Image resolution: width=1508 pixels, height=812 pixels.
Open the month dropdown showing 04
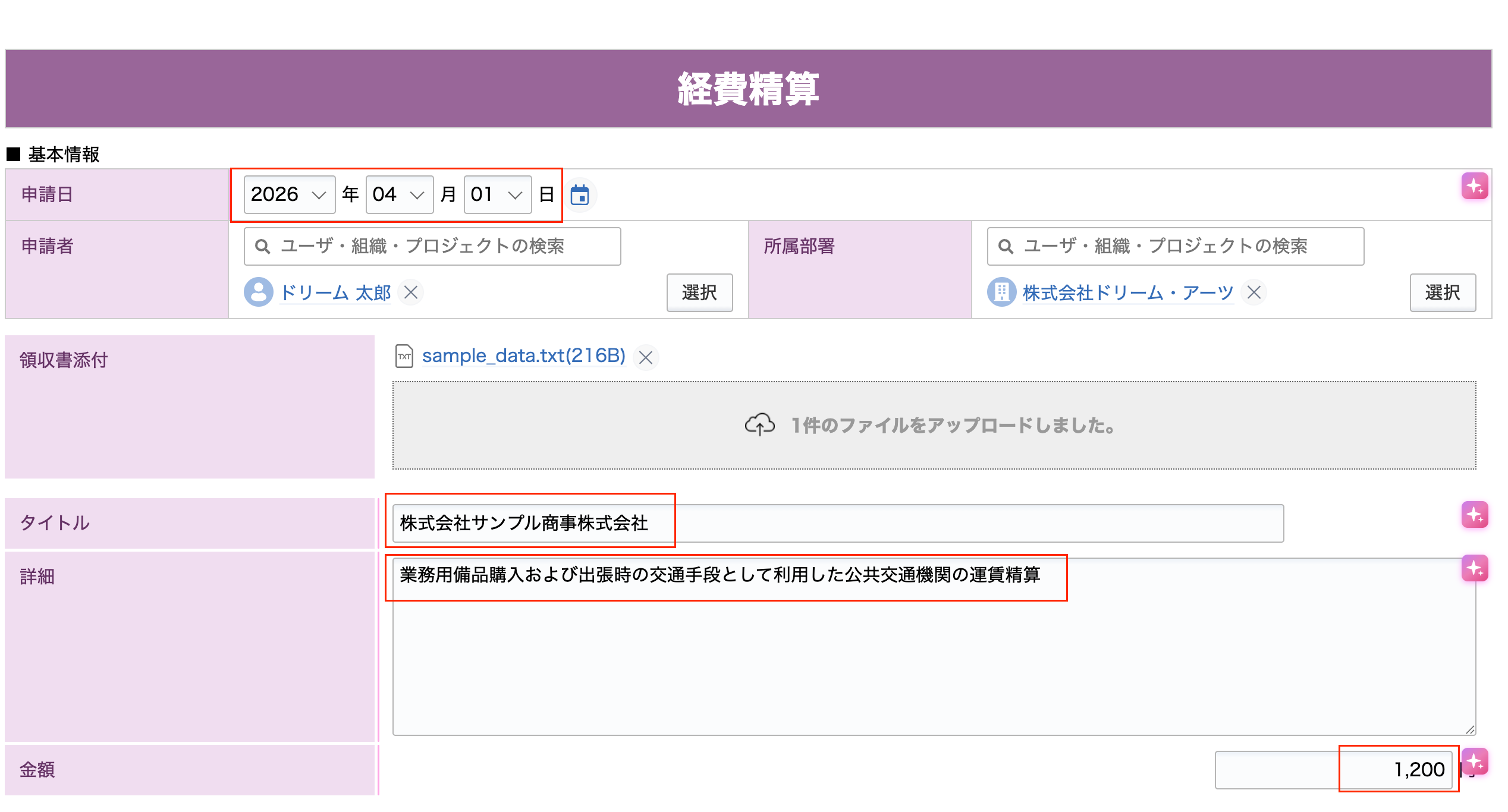(x=400, y=194)
